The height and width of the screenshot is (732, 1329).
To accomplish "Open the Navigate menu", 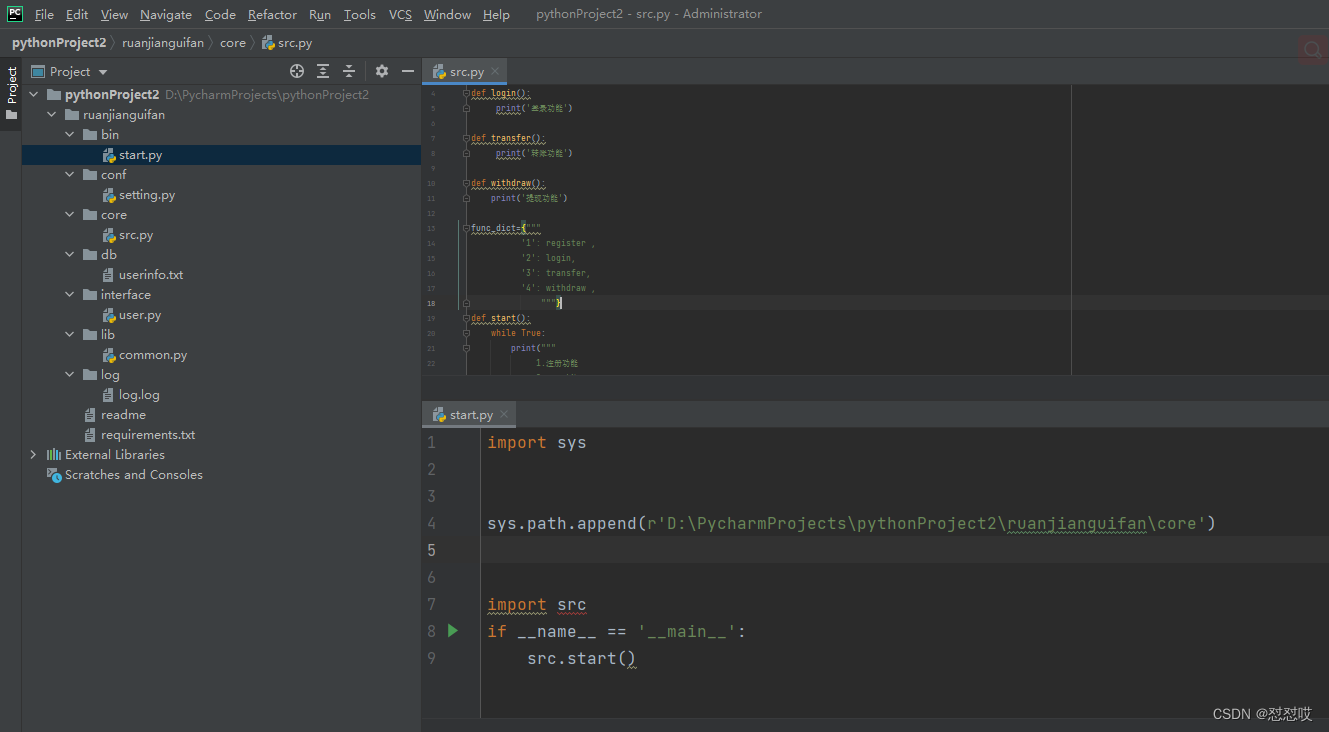I will point(166,14).
